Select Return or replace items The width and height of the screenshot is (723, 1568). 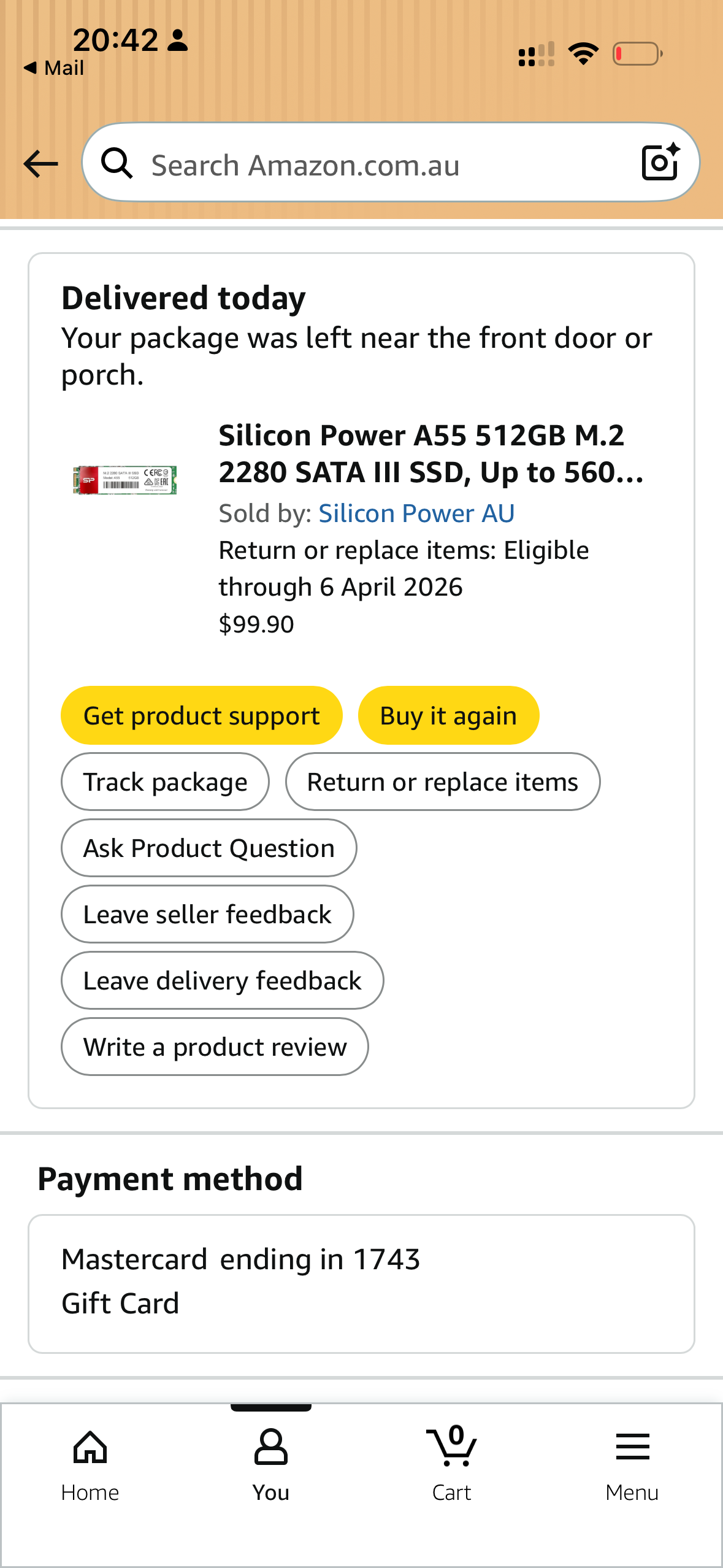442,782
